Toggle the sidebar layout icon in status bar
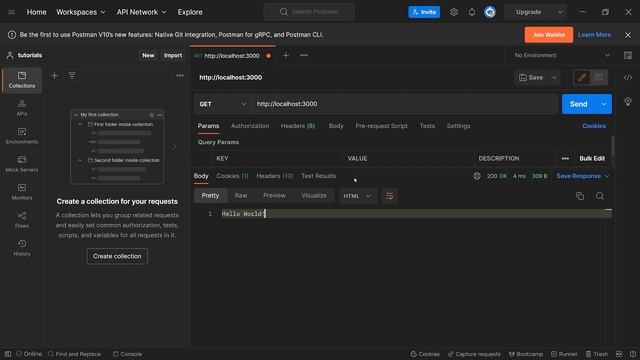 [x=8, y=354]
